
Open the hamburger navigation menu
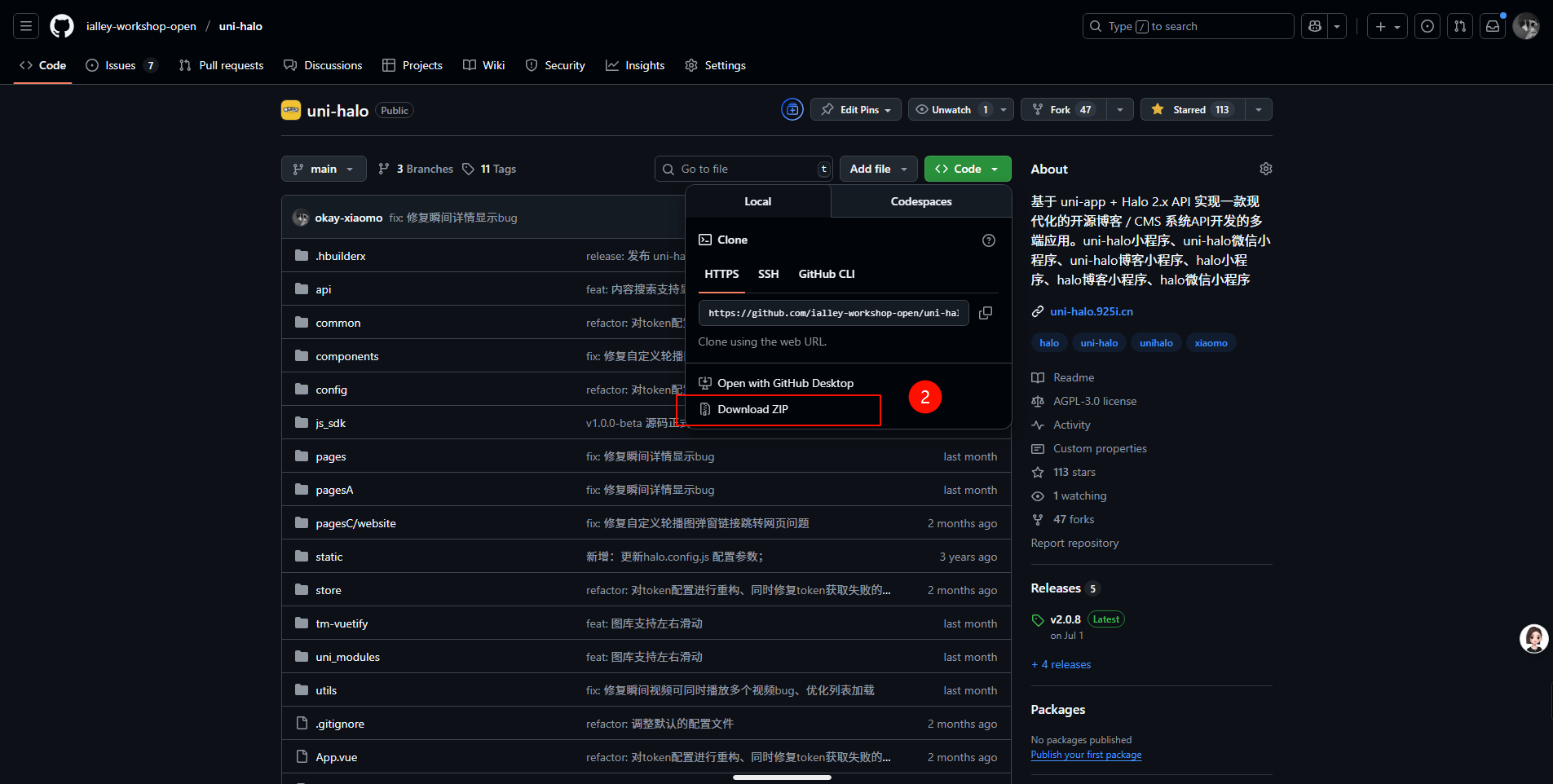pos(26,26)
